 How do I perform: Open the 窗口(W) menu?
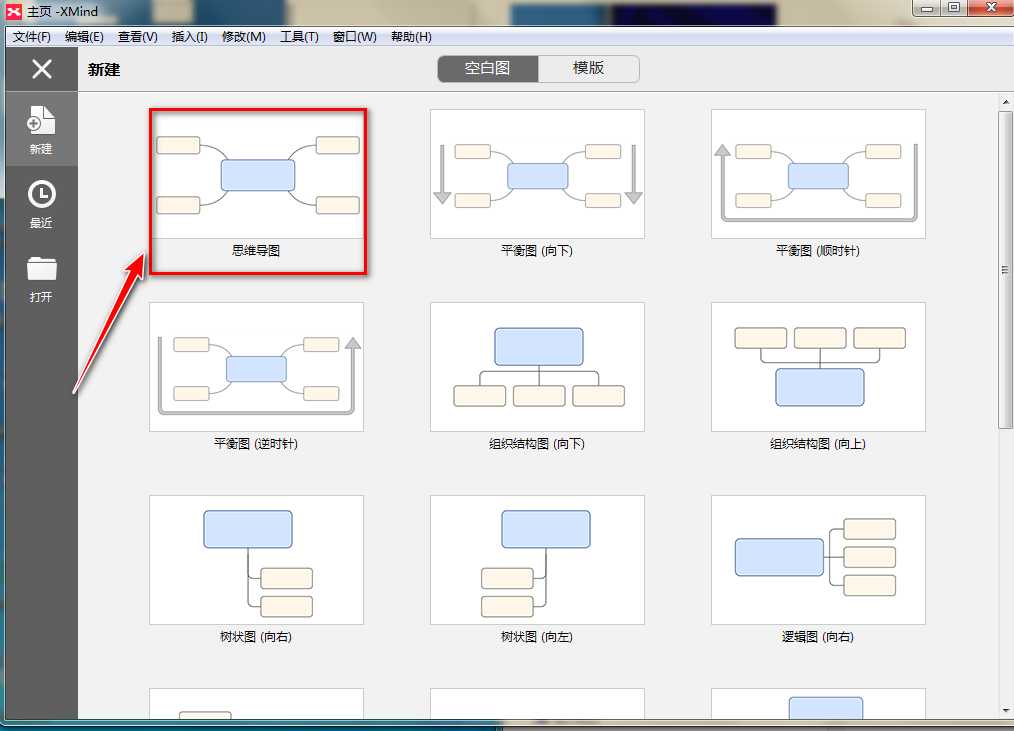[354, 37]
